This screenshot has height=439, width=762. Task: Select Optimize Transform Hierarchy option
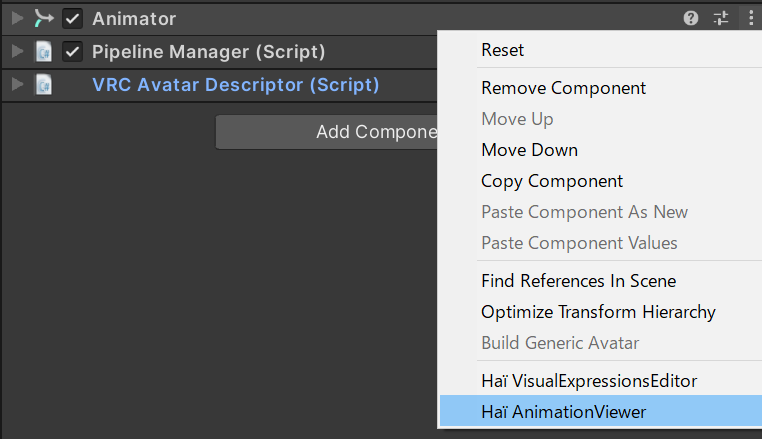click(x=598, y=312)
